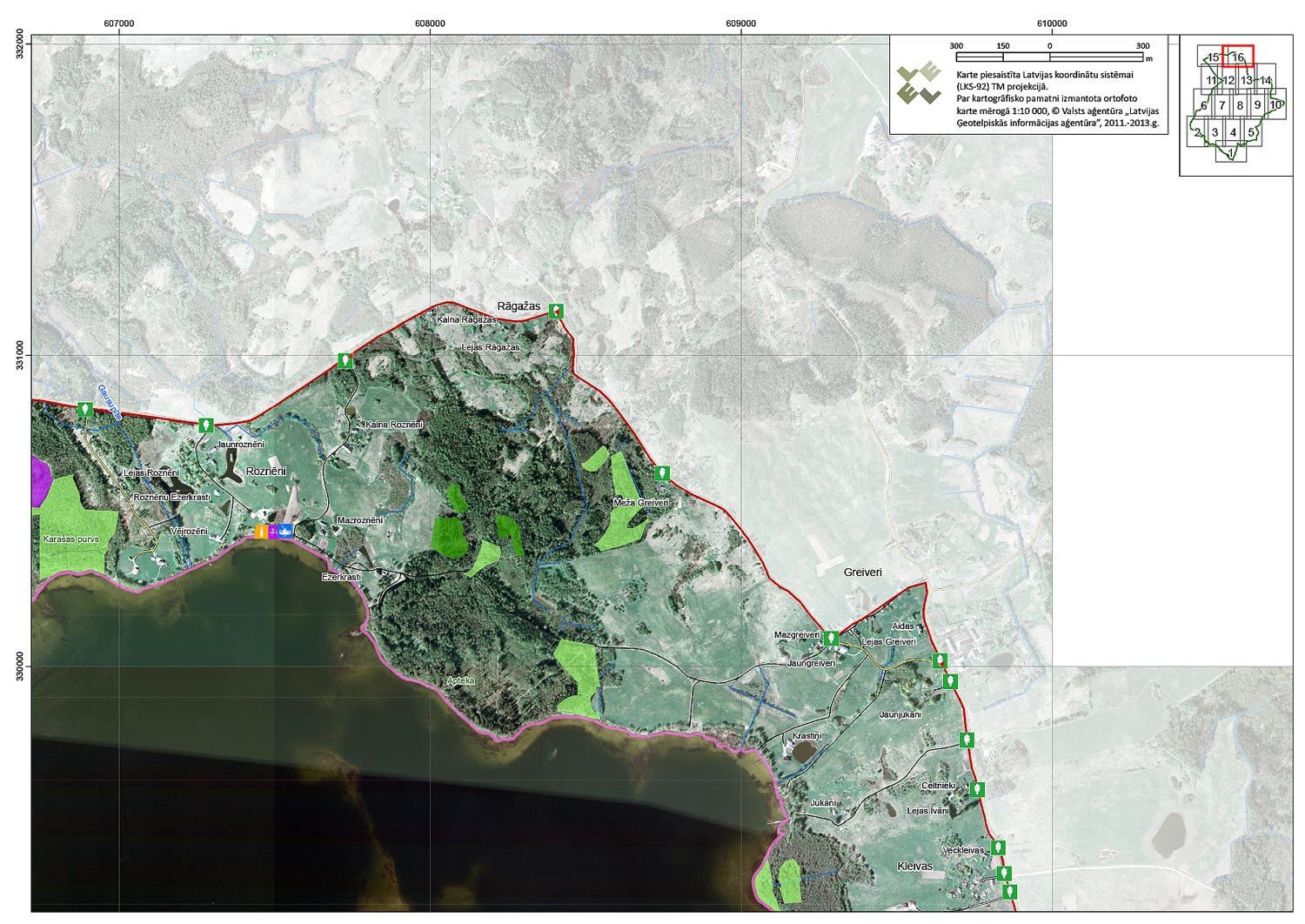Select sheet 1 in the index map
Viewport: 1305px width, 924px height.
[1230, 154]
